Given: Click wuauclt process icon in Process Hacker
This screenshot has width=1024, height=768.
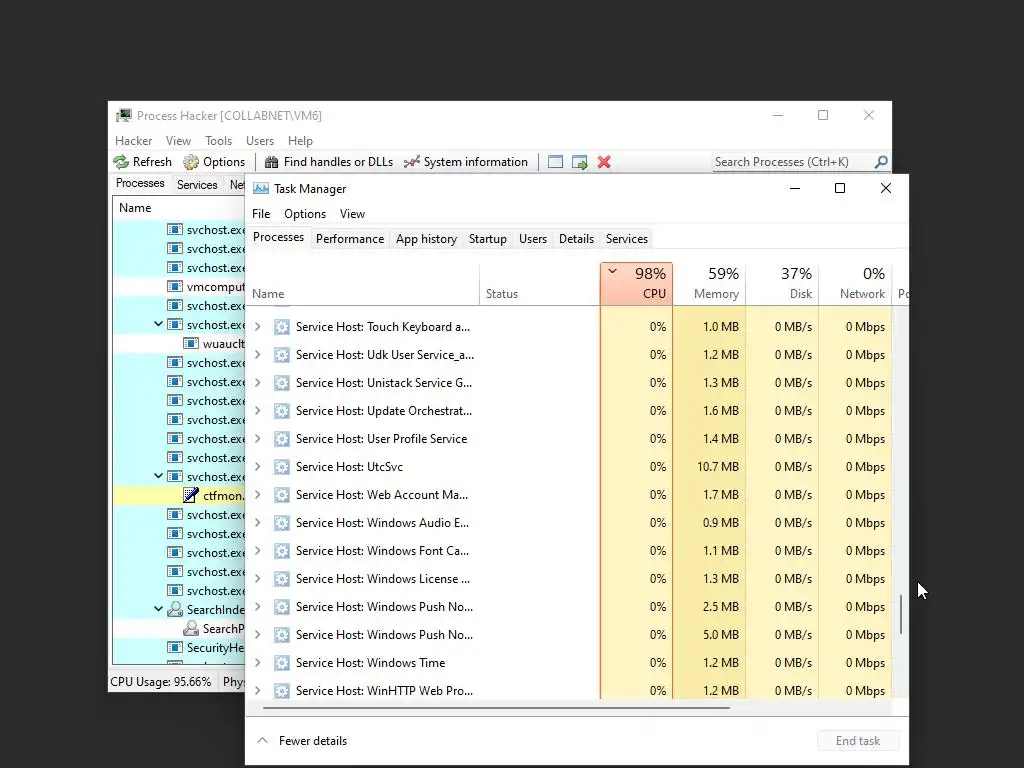Looking at the screenshot, I should click(191, 344).
